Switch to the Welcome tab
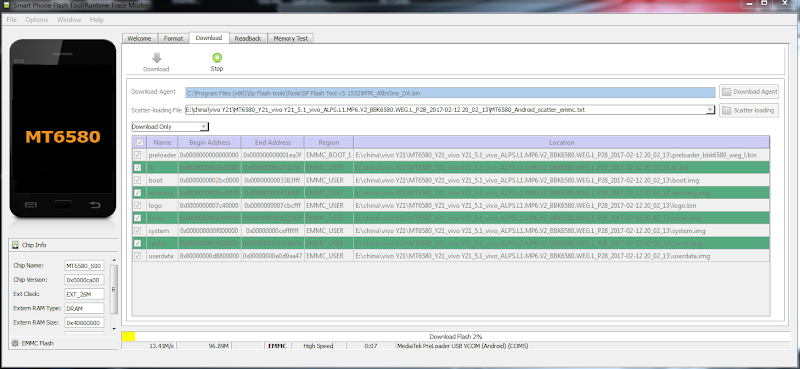This screenshot has width=800, height=369. [139, 38]
